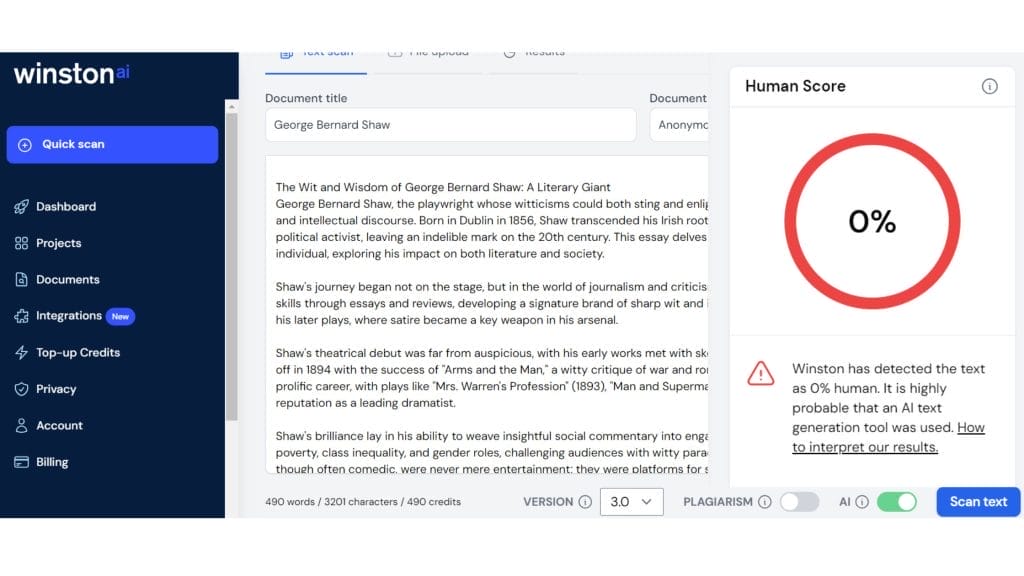The image size is (1024, 576).
Task: Click the 0% human score ring
Action: 872,221
